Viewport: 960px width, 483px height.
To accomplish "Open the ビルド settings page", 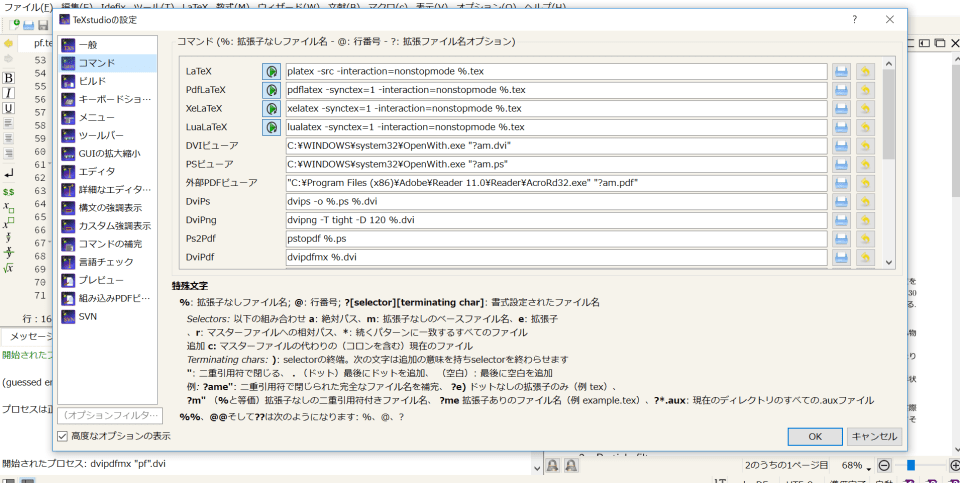I will 108,81.
